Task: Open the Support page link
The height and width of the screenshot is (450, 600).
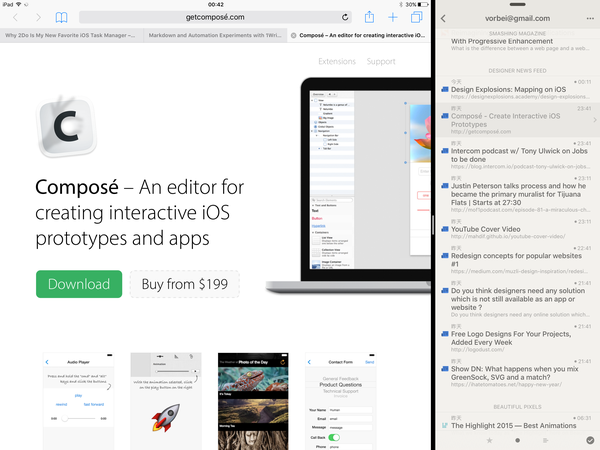Action: coord(381,61)
